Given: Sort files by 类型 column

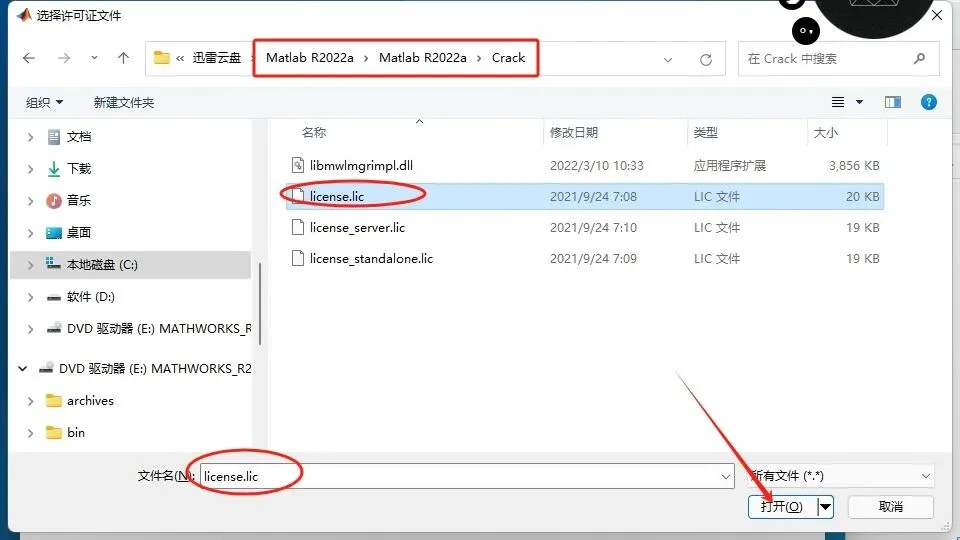Looking at the screenshot, I should [x=705, y=132].
